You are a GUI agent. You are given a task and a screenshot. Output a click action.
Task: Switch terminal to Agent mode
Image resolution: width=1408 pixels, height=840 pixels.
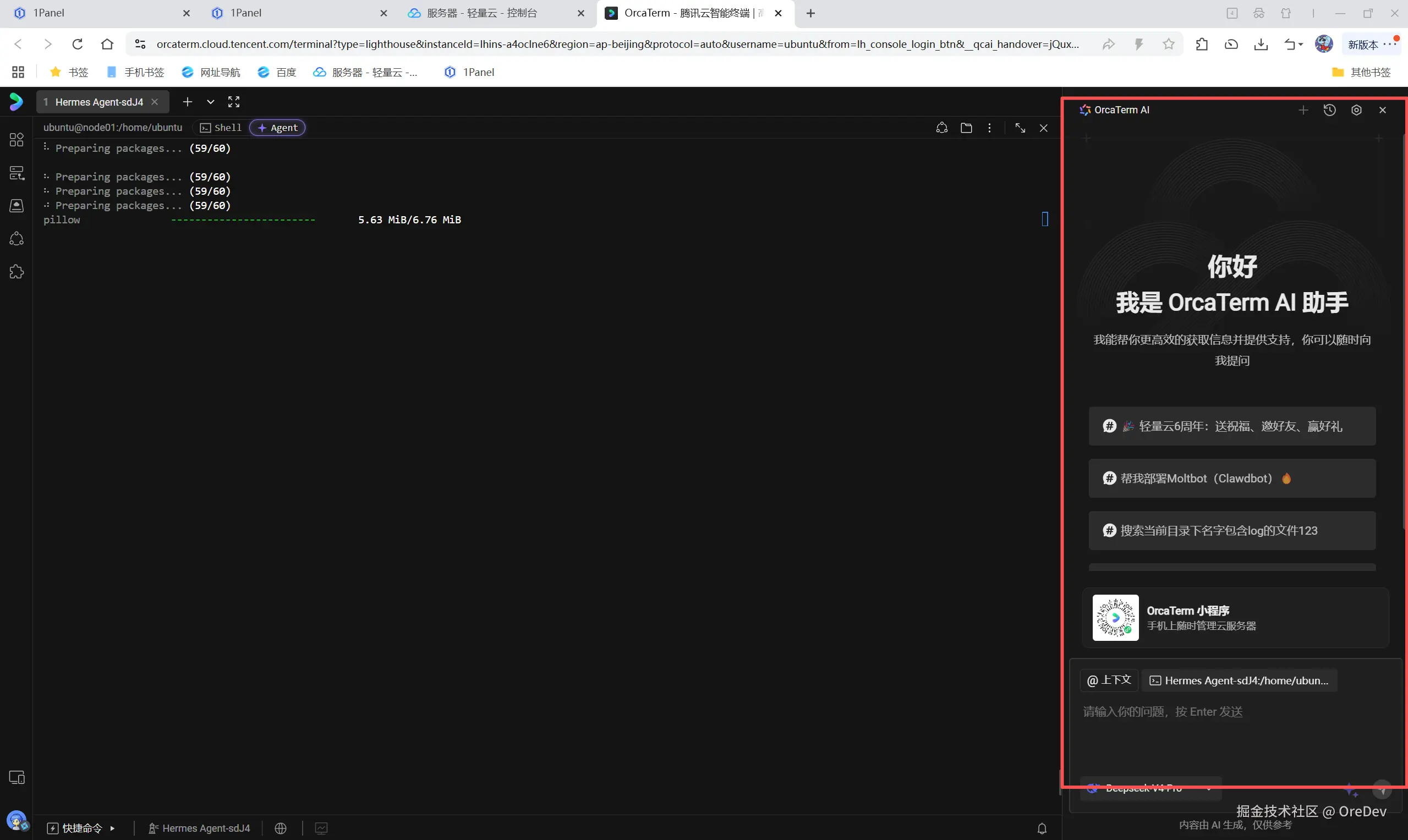pyautogui.click(x=277, y=128)
